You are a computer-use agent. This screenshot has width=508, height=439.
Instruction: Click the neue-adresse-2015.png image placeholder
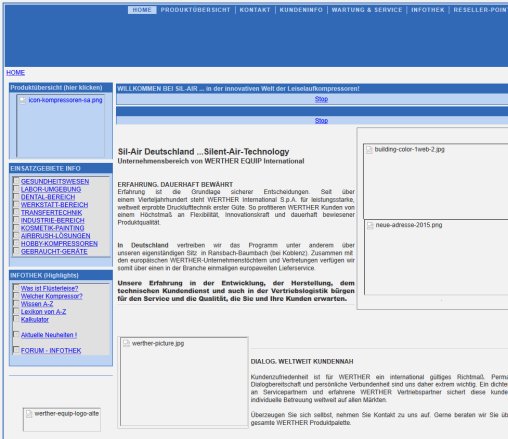click(436, 257)
